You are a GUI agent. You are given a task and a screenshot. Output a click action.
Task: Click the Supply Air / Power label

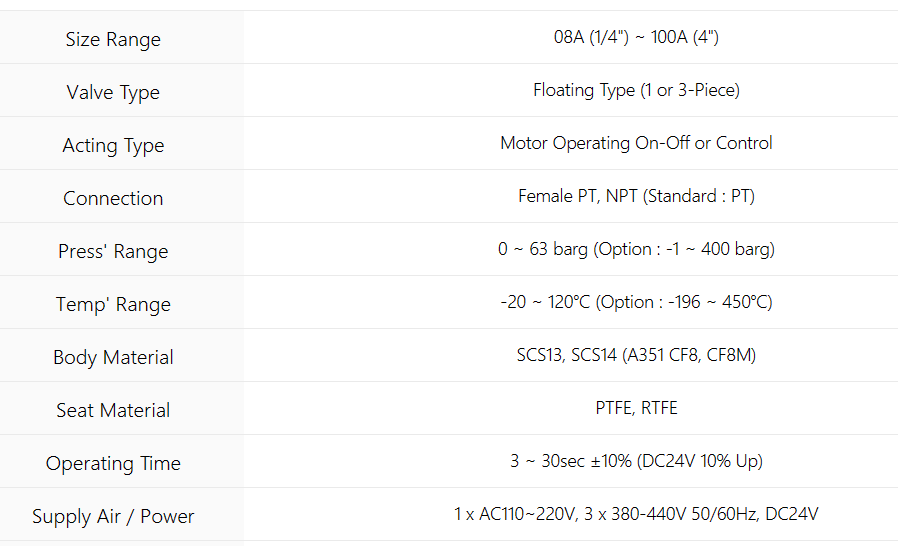[x=113, y=517]
